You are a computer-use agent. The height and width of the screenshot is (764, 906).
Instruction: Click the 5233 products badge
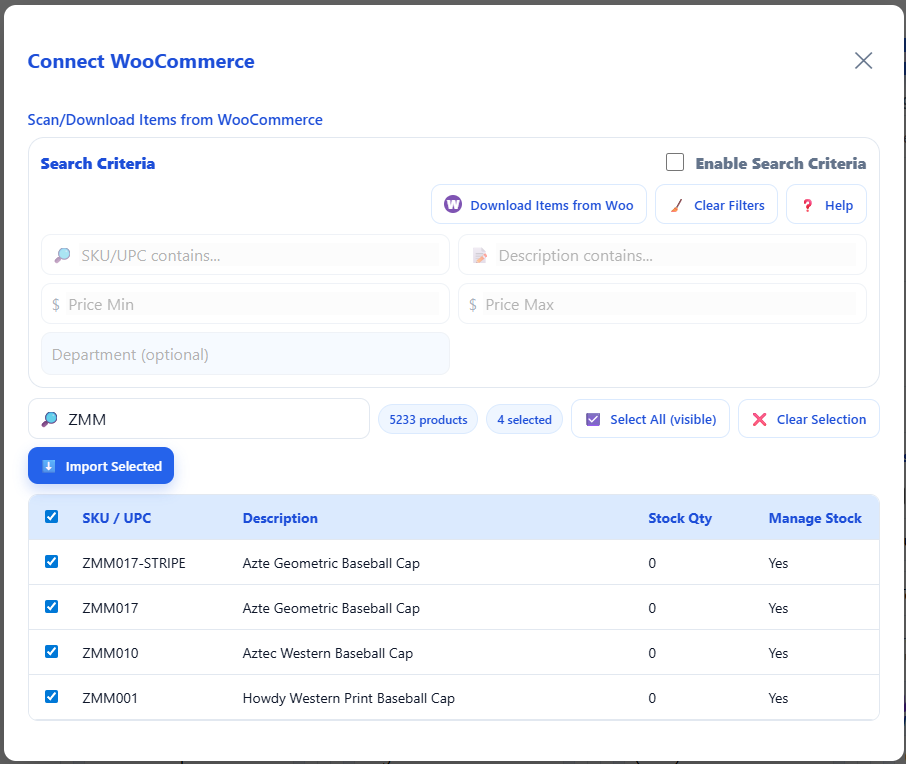click(427, 418)
